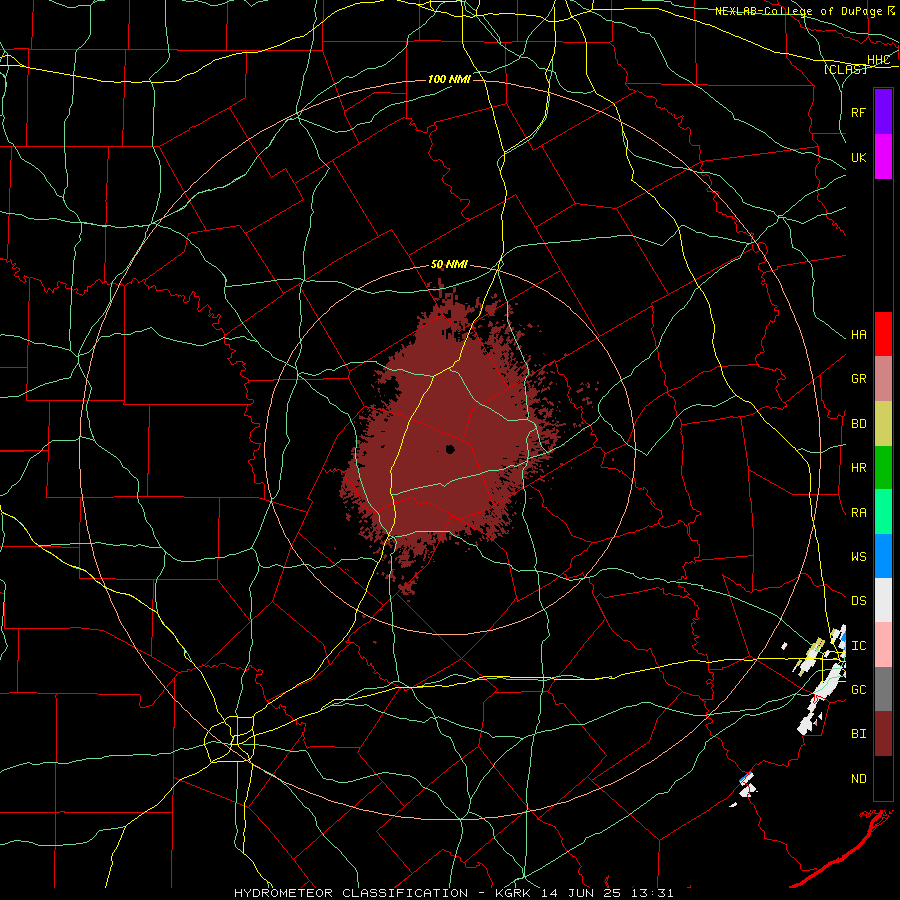Click the WS legend label

859,556
